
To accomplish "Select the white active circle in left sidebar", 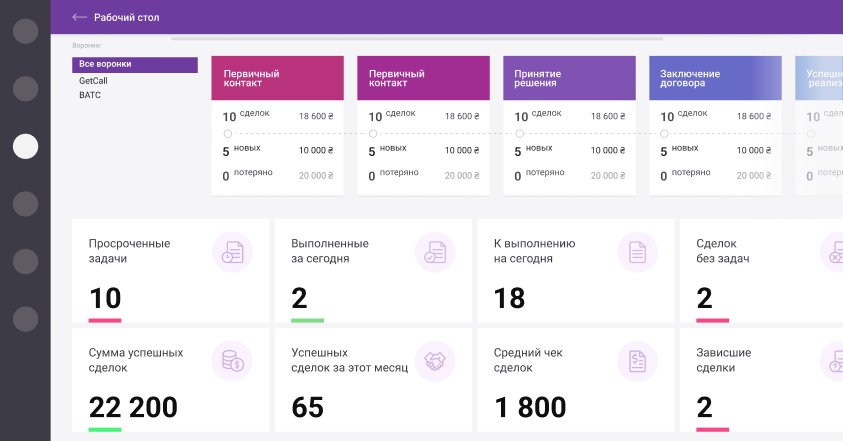I will pyautogui.click(x=25, y=146).
